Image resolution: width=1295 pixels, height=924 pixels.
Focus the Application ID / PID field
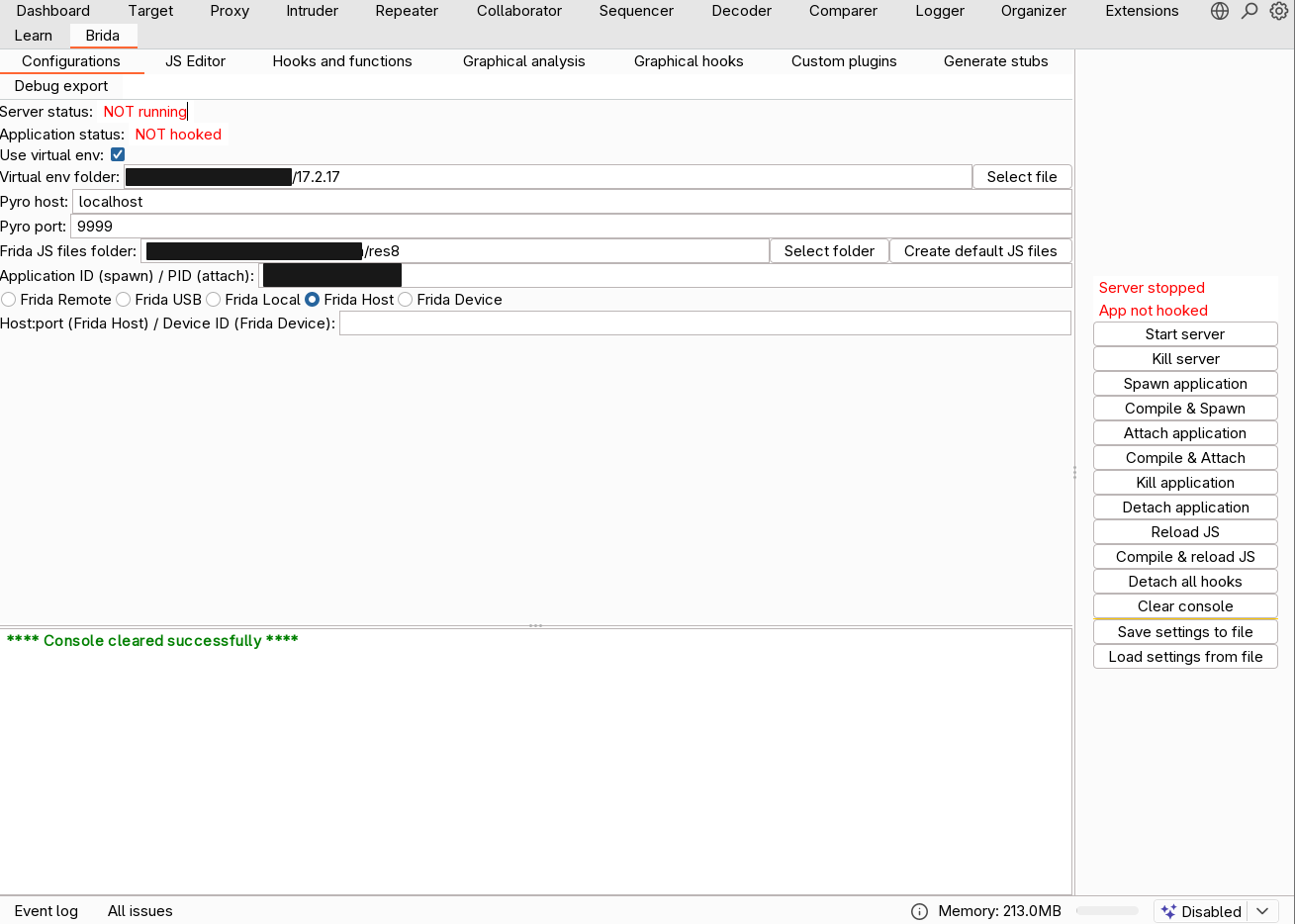pyautogui.click(x=665, y=276)
